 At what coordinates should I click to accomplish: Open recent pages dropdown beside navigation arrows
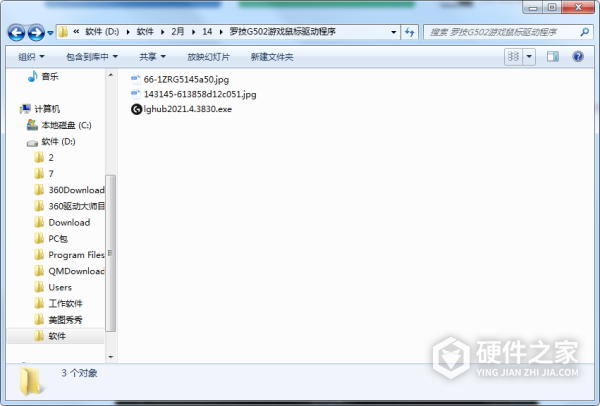click(50, 33)
